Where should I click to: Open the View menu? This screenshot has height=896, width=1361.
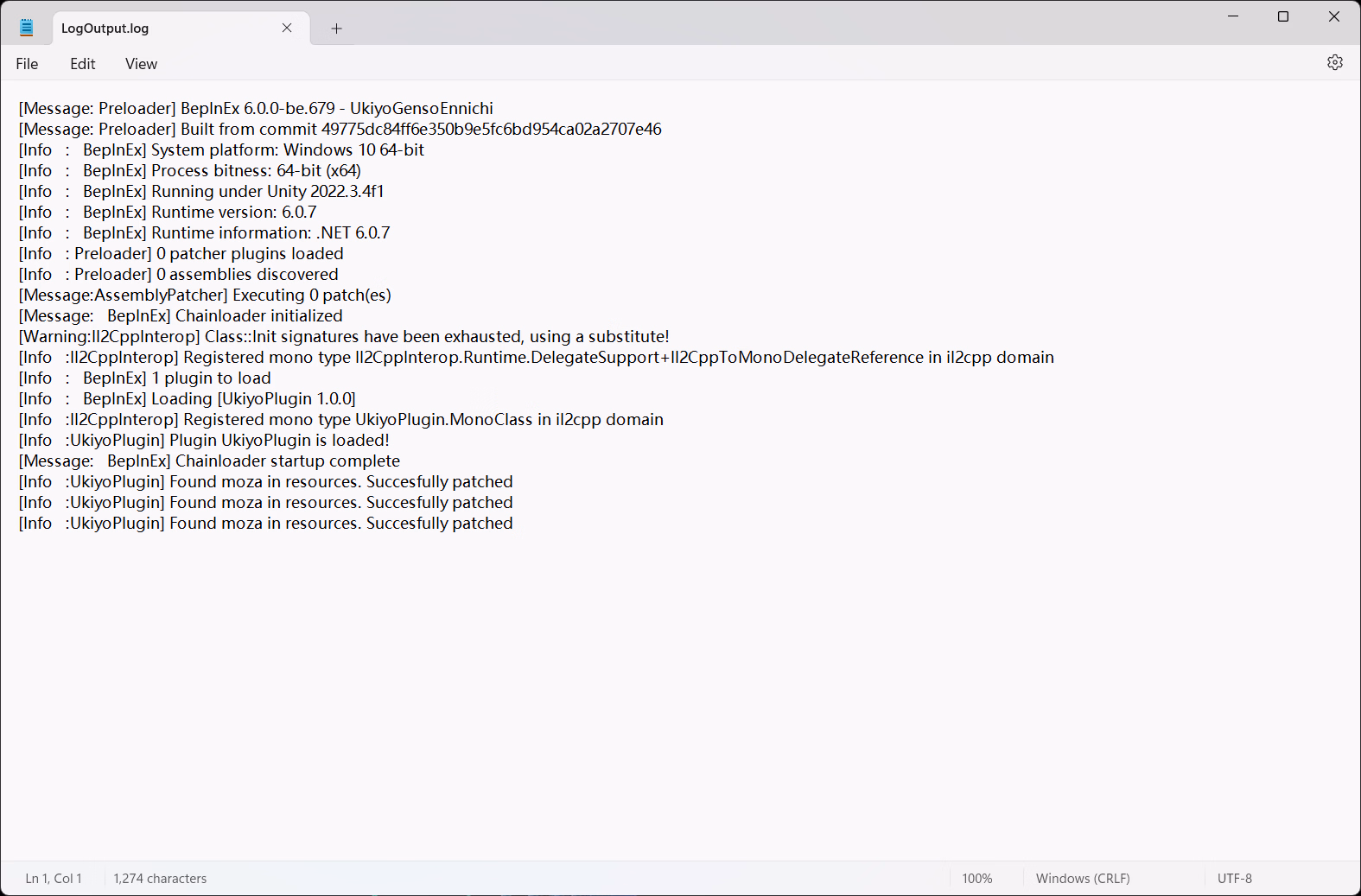(141, 64)
